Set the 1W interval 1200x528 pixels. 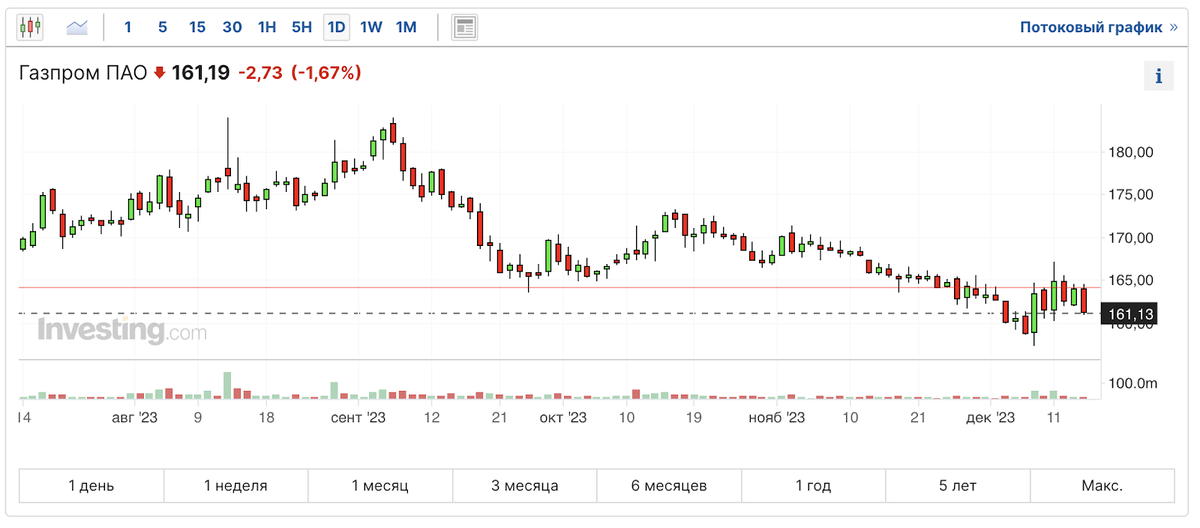pyautogui.click(x=371, y=27)
